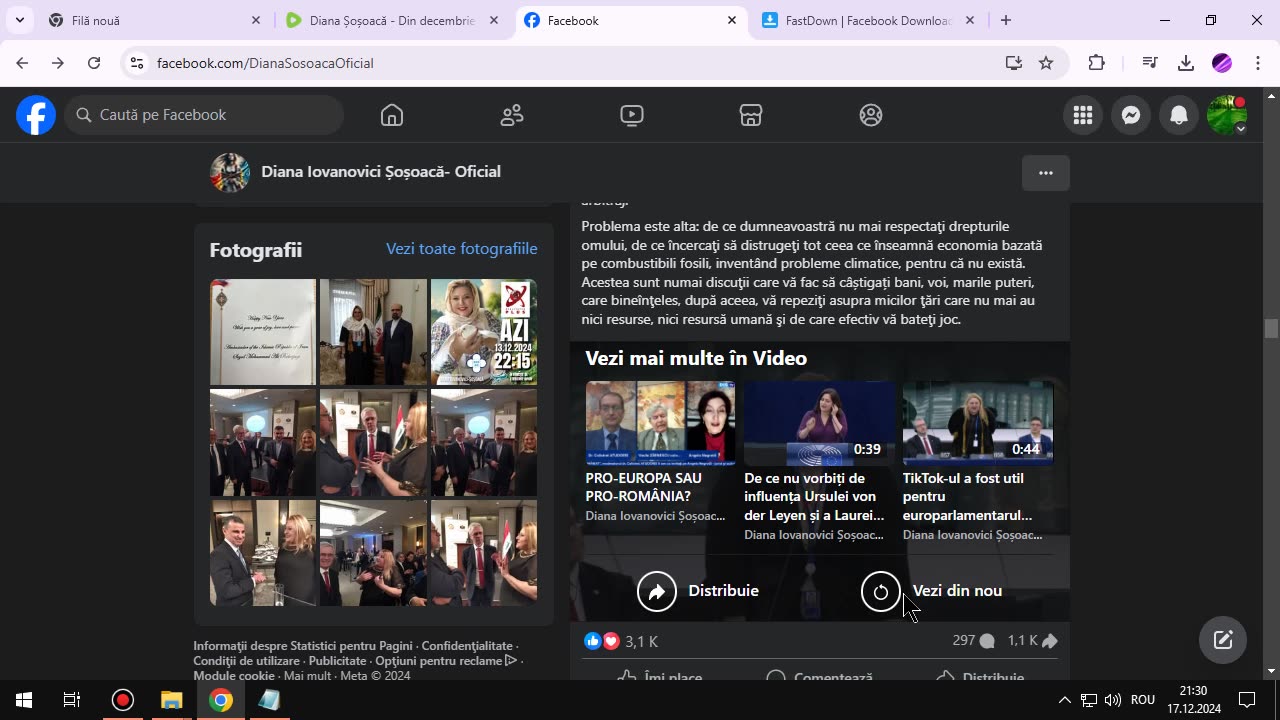Image resolution: width=1280 pixels, height=720 pixels.
Task: Bookmark this page with the star icon
Action: [1046, 63]
